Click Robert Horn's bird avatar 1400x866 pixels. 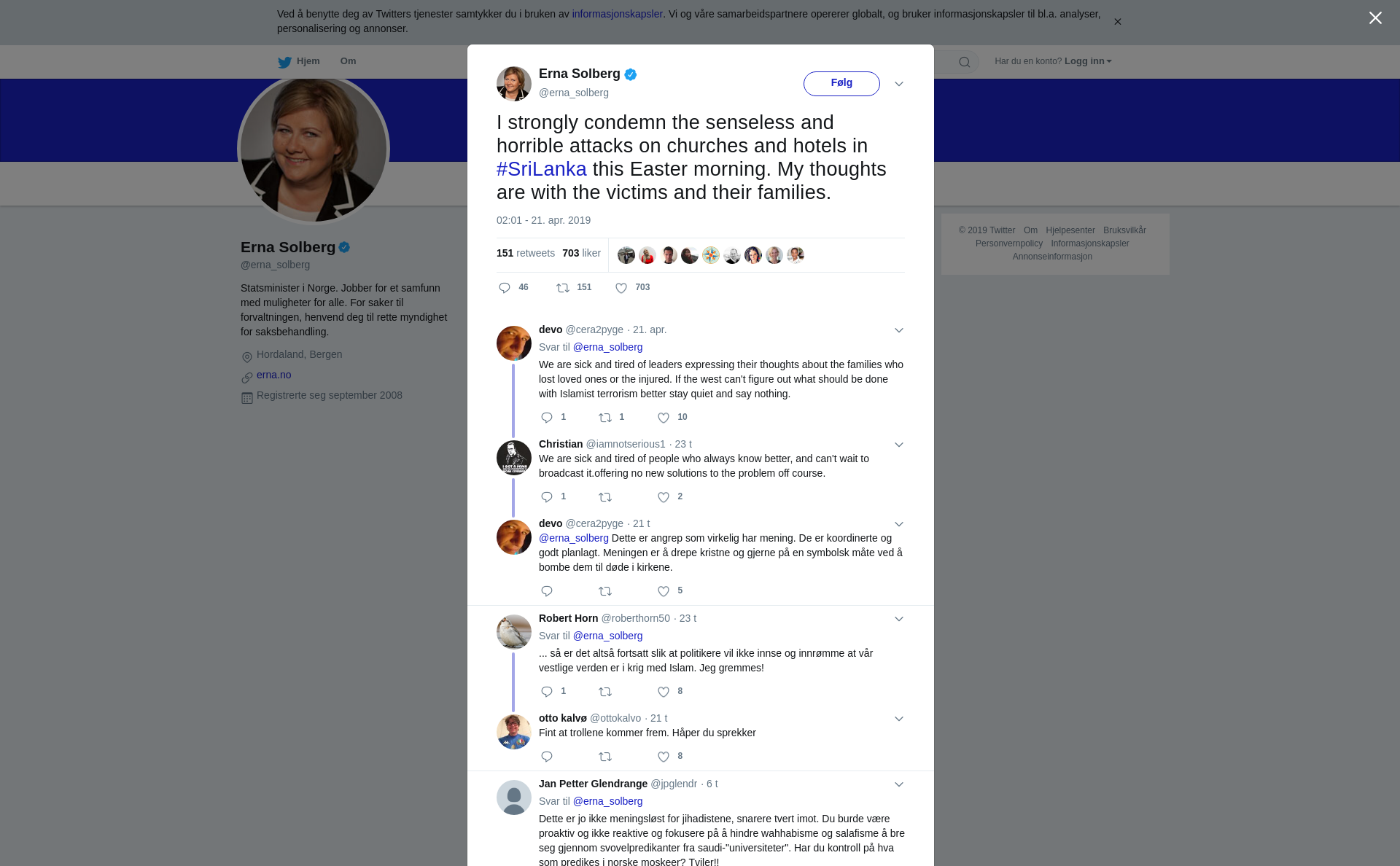514,632
